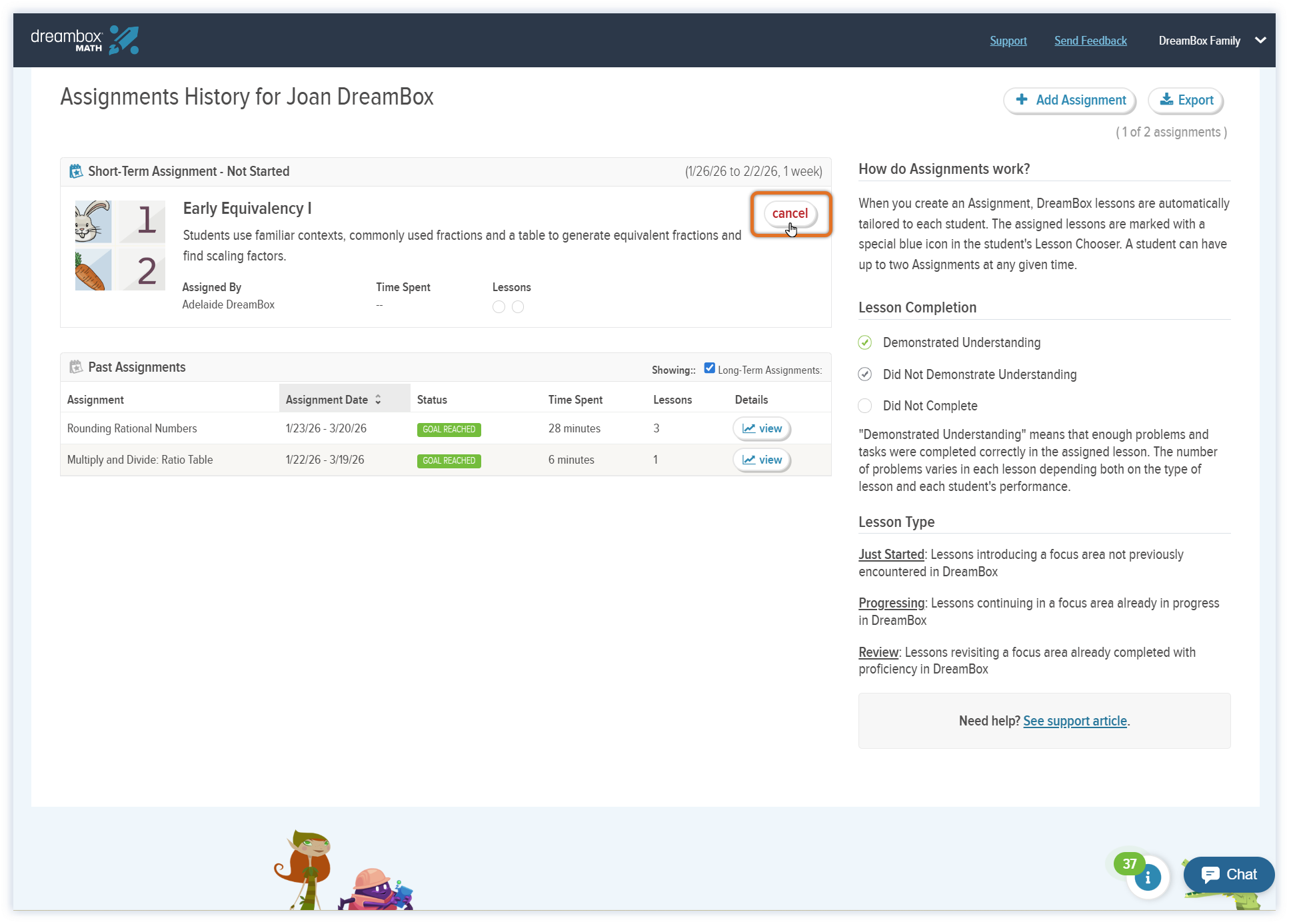Click the Demonstrated Understanding green check icon
The image size is (1289, 924).
pyautogui.click(x=864, y=342)
